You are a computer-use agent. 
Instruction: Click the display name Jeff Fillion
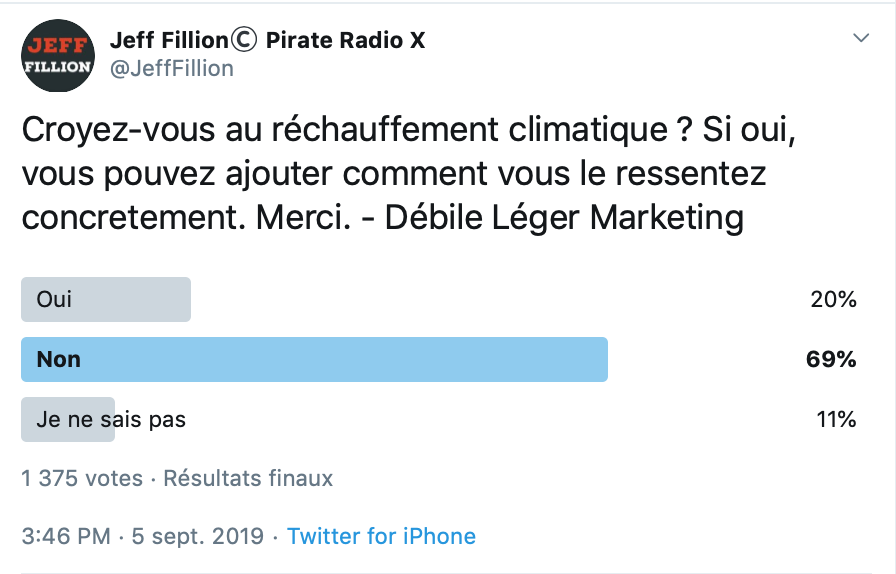point(169,40)
